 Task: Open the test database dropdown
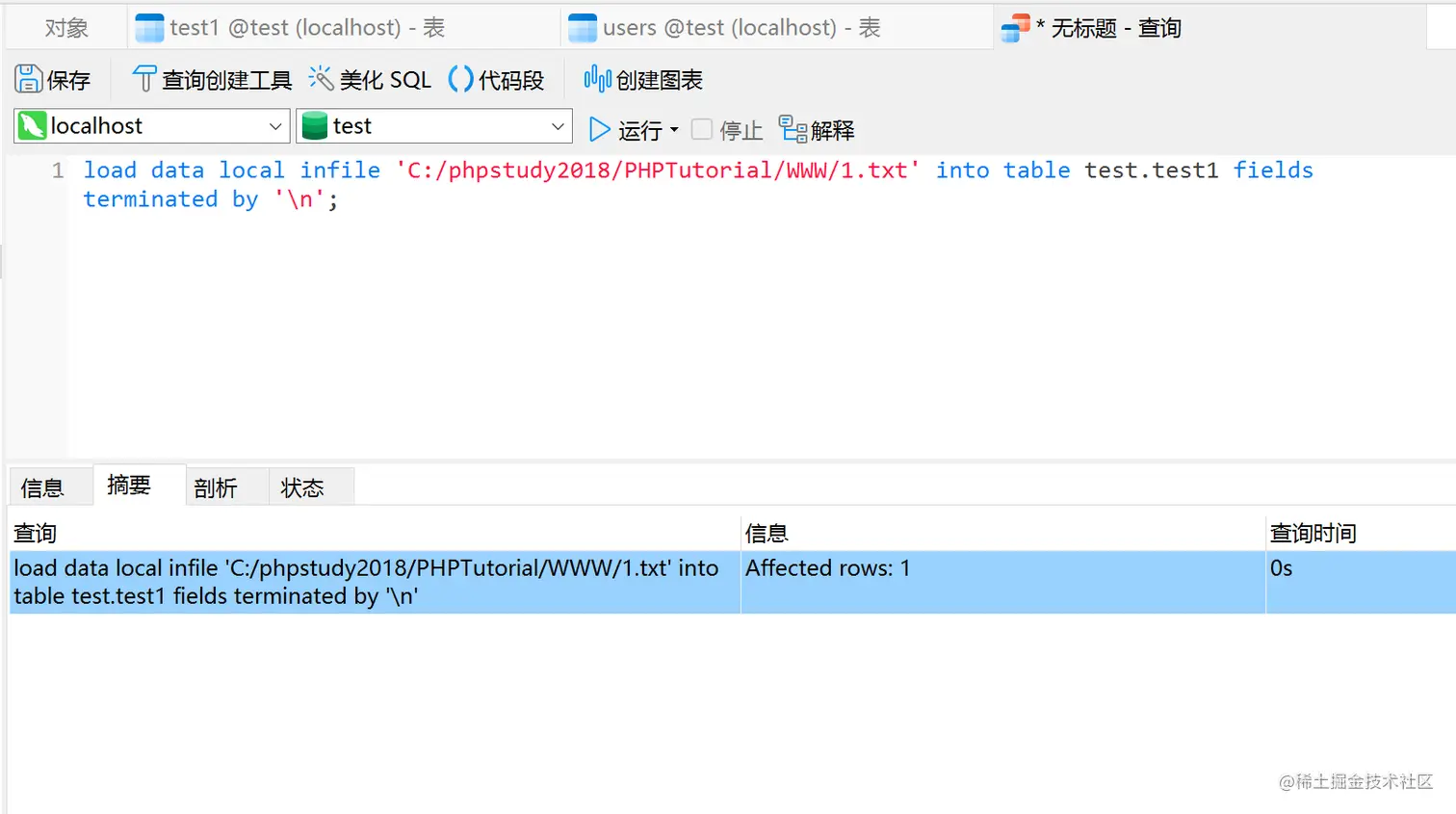pos(434,126)
